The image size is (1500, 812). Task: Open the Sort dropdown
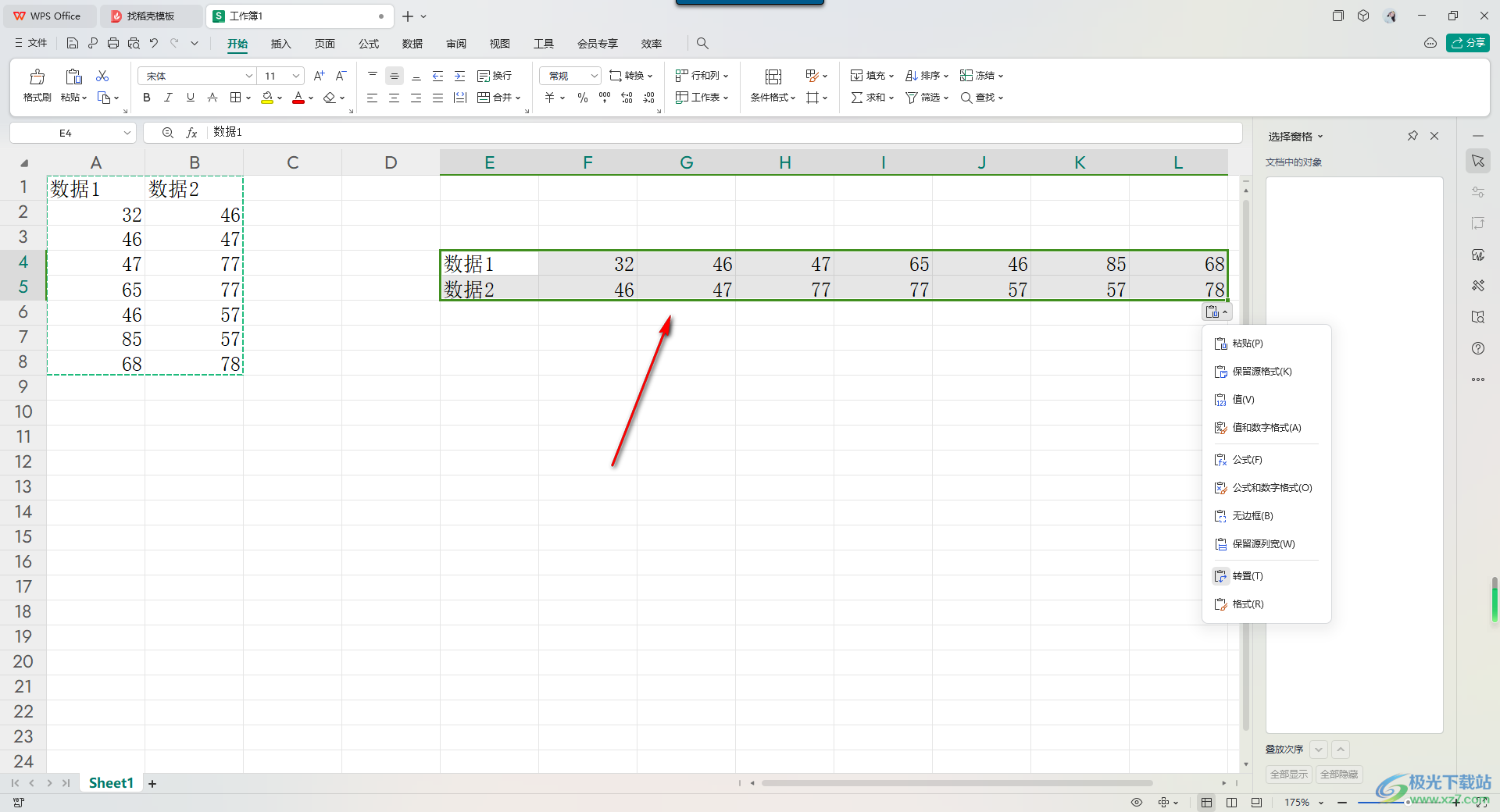(927, 76)
